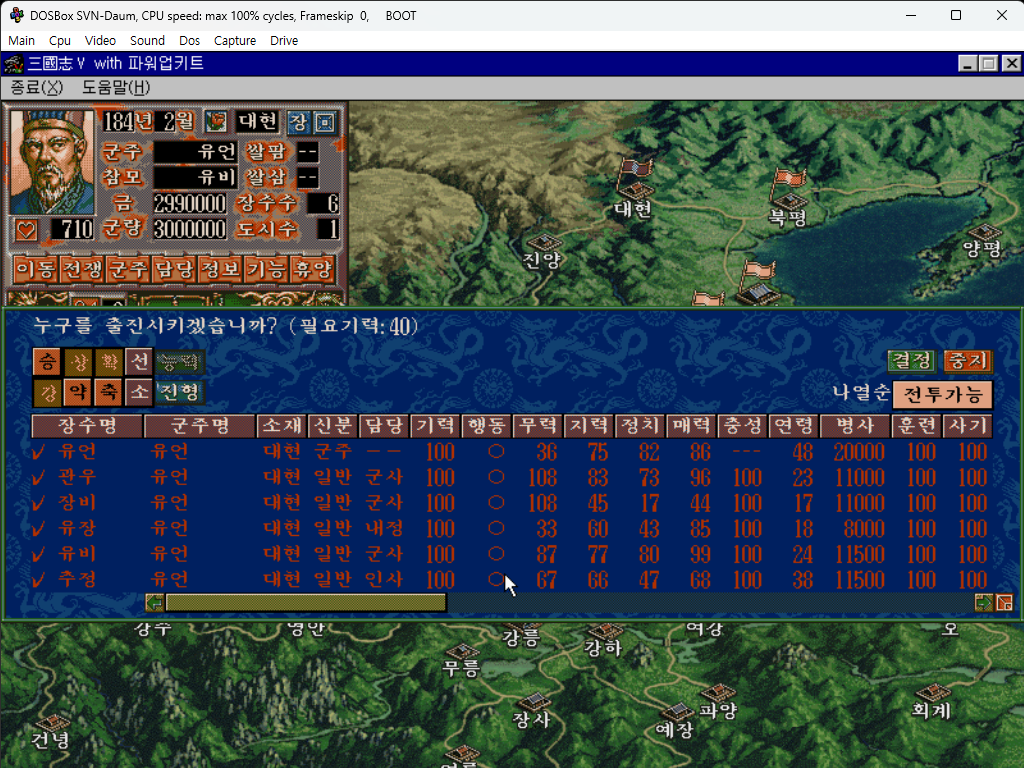Sort list by 무력 column header

[x=537, y=426]
